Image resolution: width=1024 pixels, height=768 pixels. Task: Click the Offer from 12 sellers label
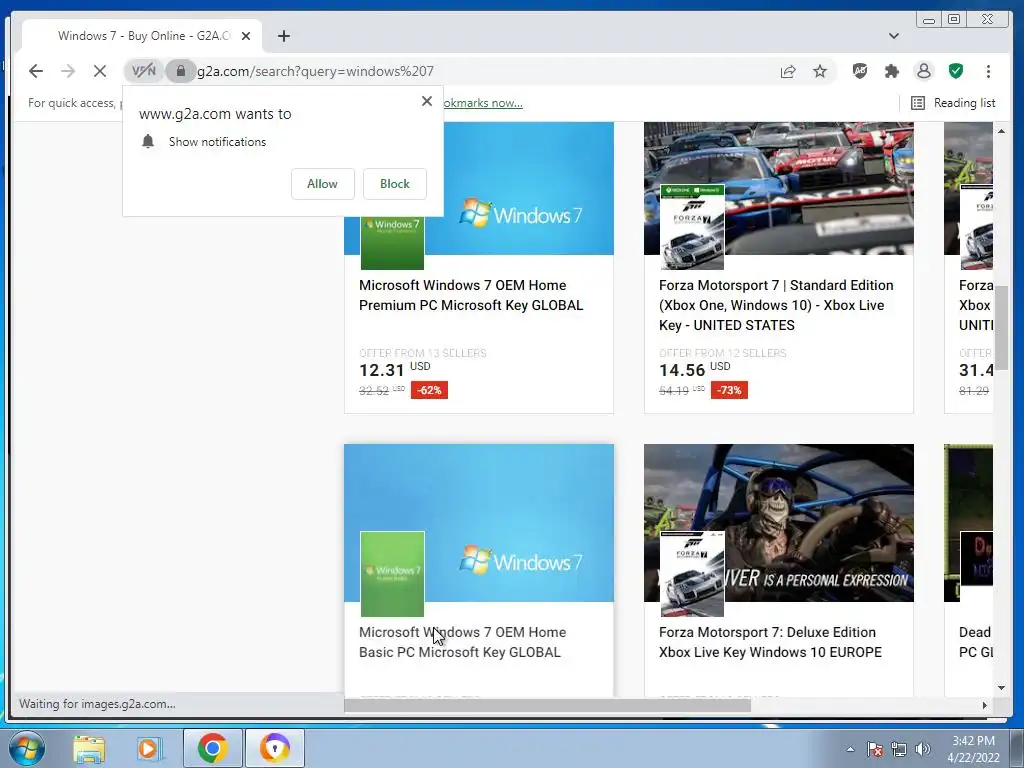[722, 353]
